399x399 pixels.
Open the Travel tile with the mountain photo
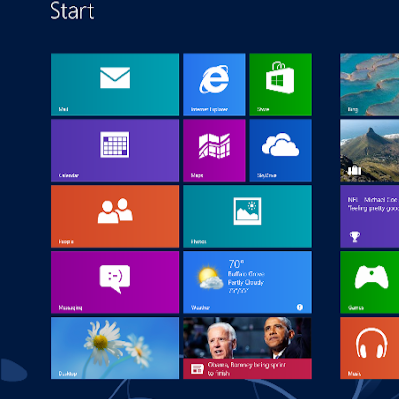coord(369,150)
